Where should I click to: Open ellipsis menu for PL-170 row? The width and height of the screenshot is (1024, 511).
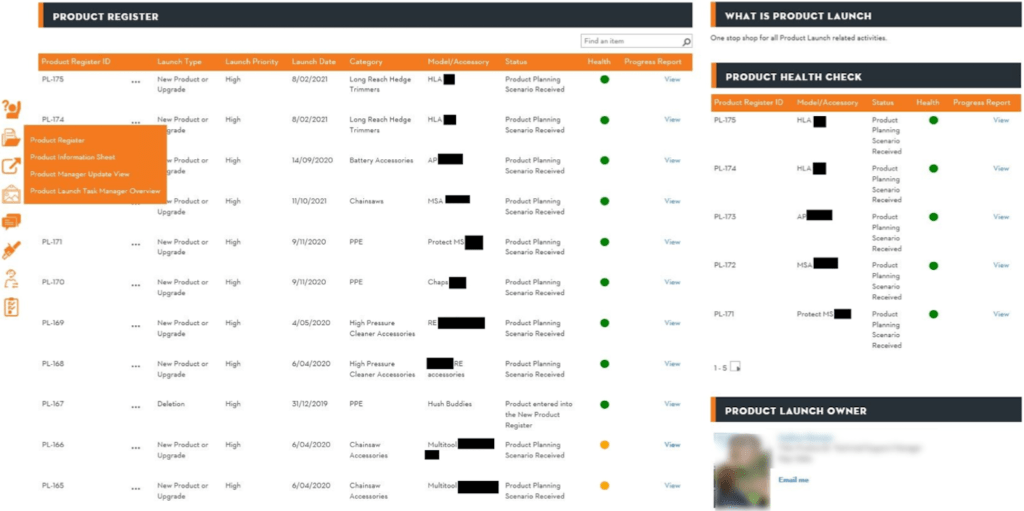coord(135,283)
